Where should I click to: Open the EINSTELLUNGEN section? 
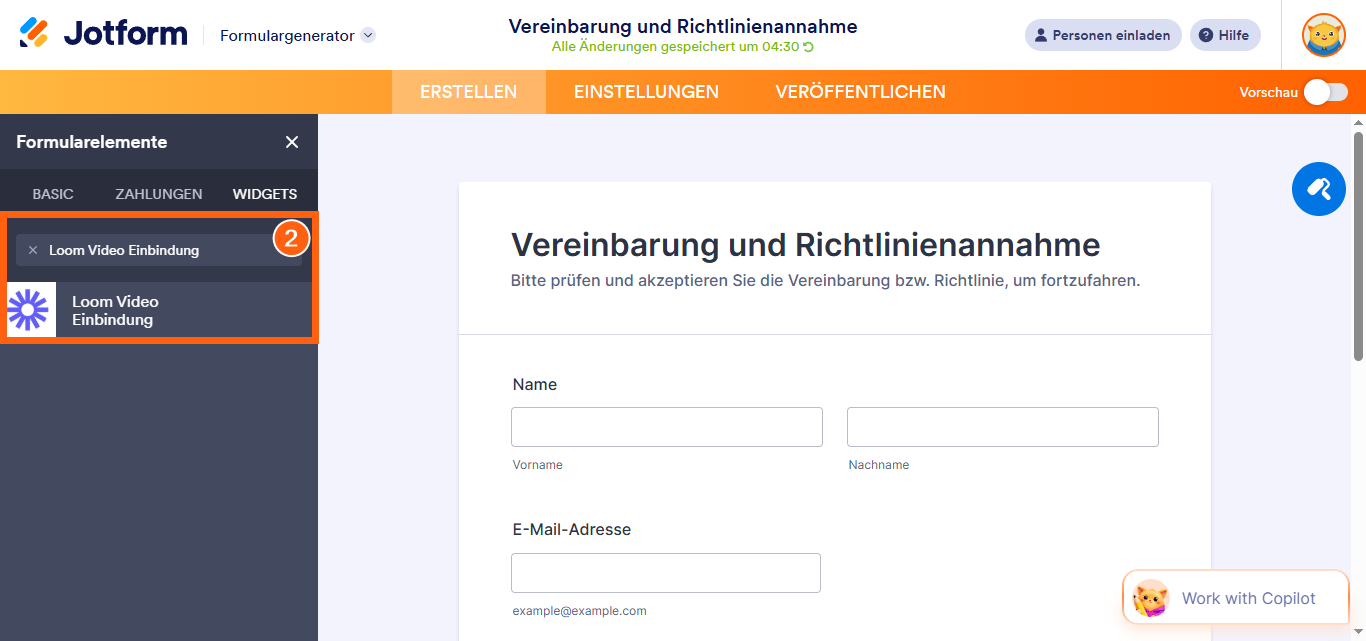pyautogui.click(x=646, y=91)
